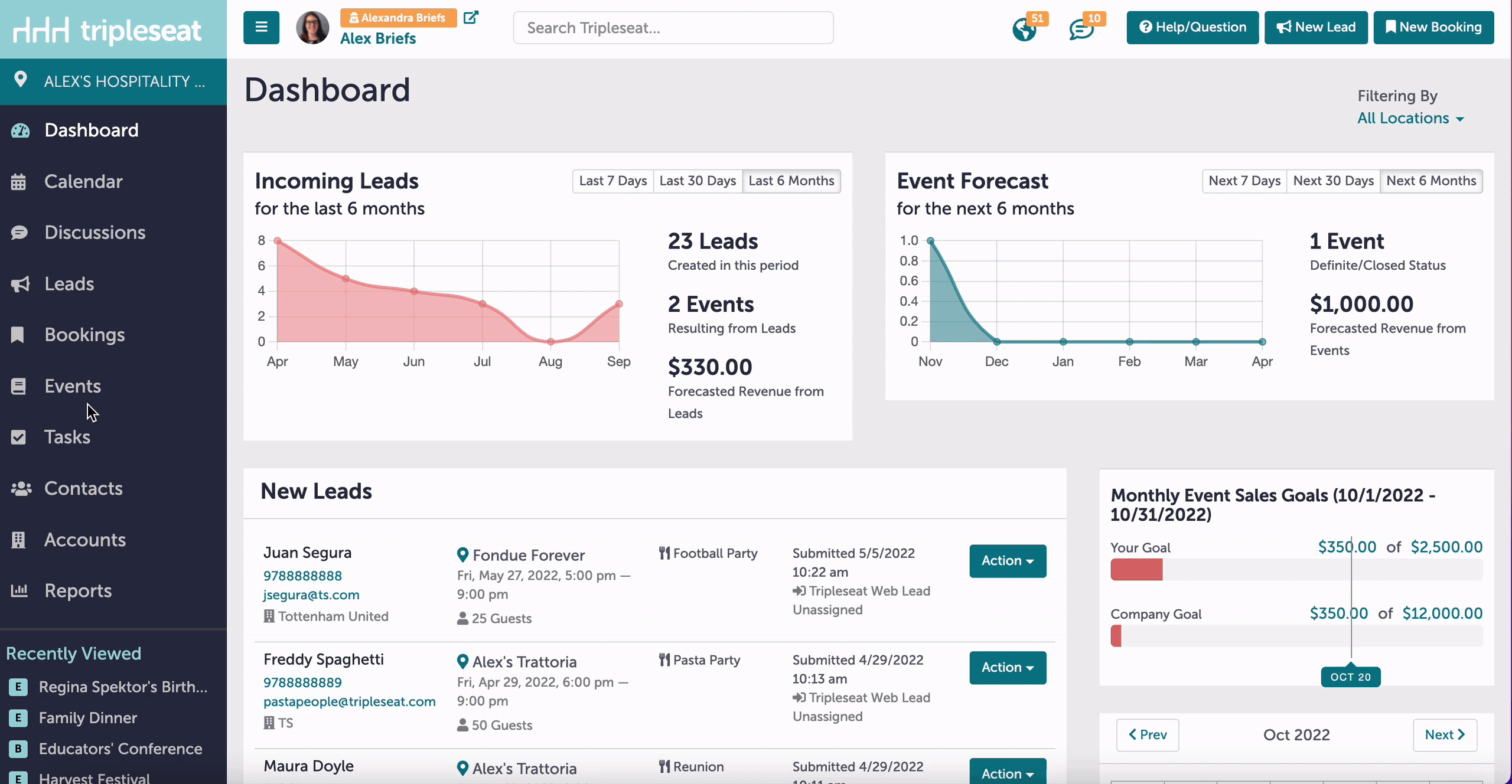1512x784 pixels.
Task: Click the Discussions speech bubble icon
Action: click(x=19, y=233)
